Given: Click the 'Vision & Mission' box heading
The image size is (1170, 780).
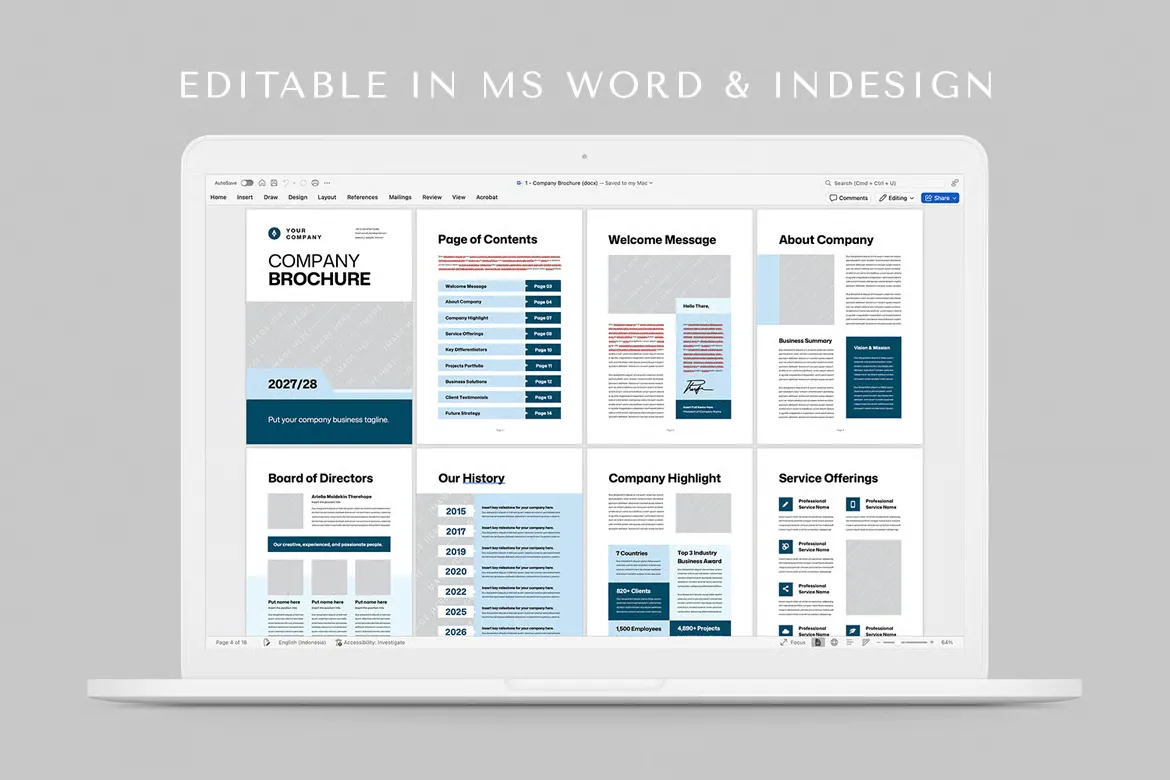Looking at the screenshot, I should [x=872, y=348].
